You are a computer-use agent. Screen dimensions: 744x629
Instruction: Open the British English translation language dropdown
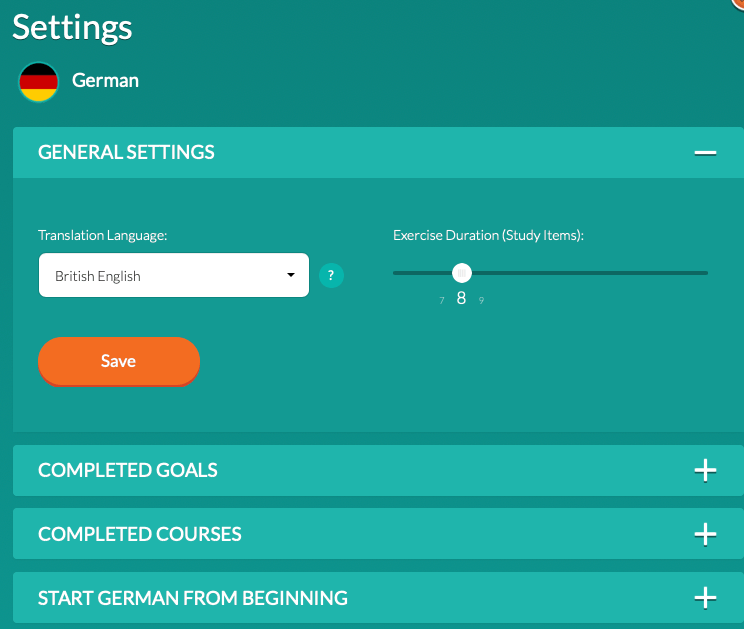coord(173,275)
